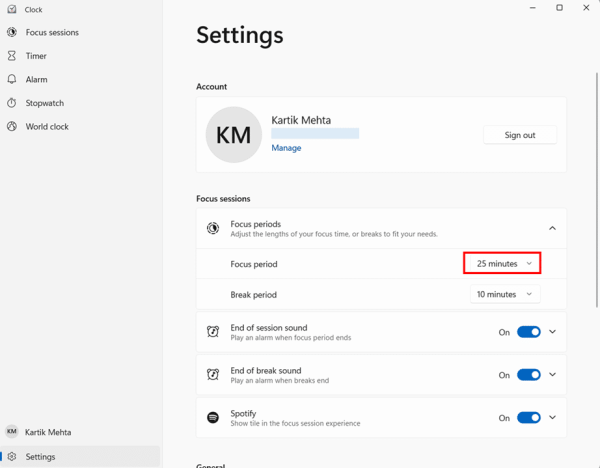Open the Break period 10 minutes dropdown
The image size is (600, 468).
click(x=505, y=294)
